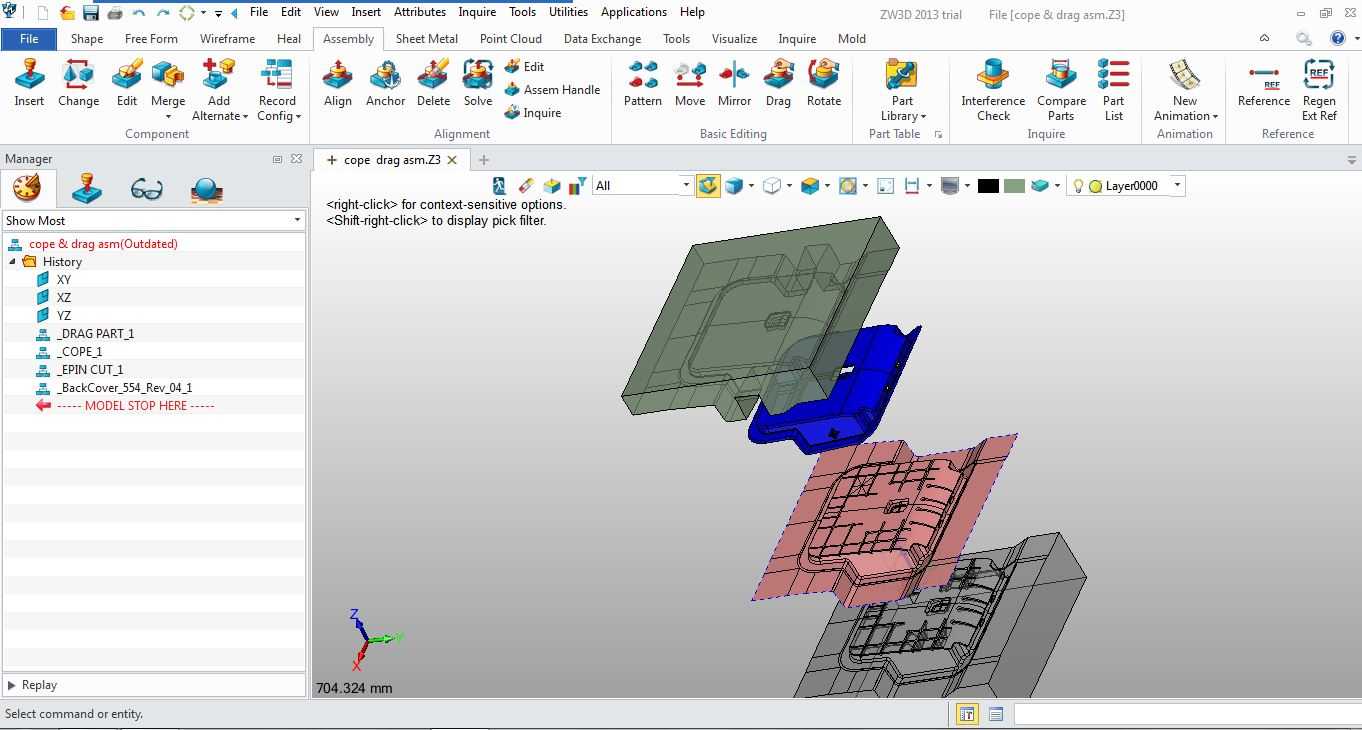1362x730 pixels.
Task: Click the black color swatch
Action: coord(988,186)
